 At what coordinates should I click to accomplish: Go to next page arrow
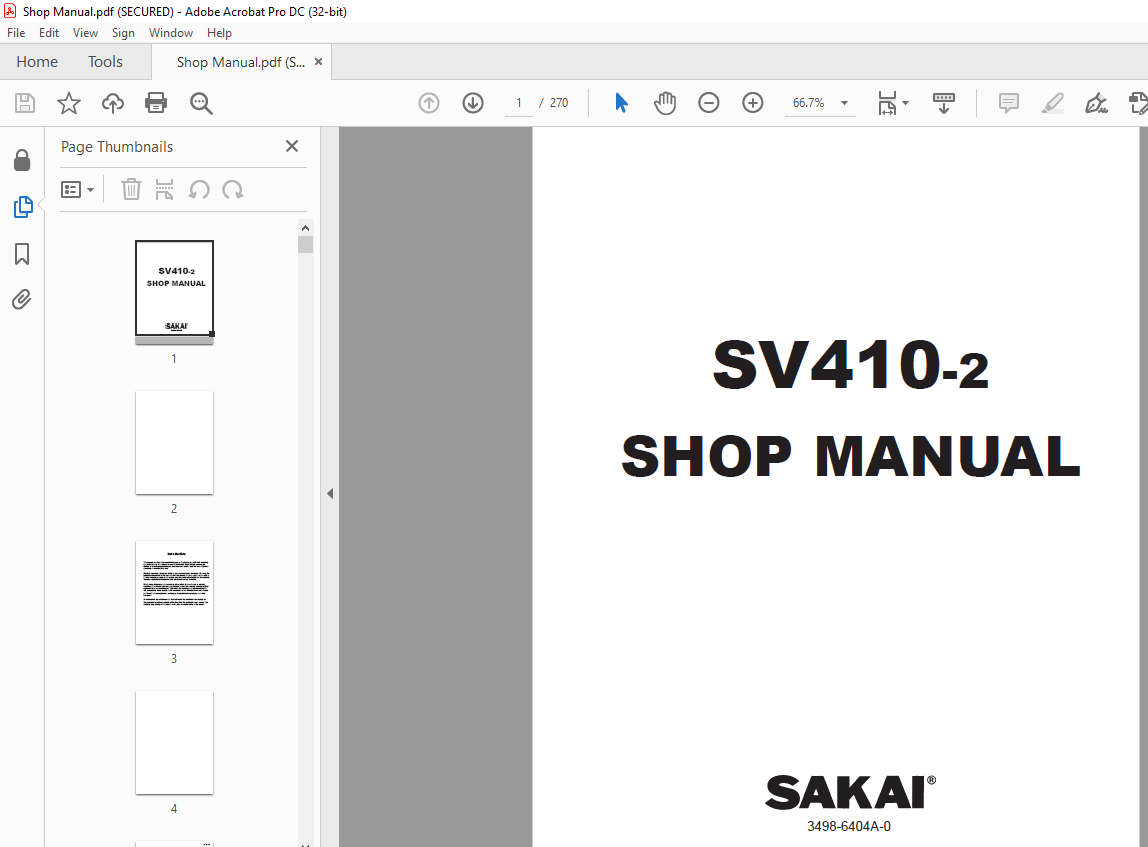[x=473, y=103]
